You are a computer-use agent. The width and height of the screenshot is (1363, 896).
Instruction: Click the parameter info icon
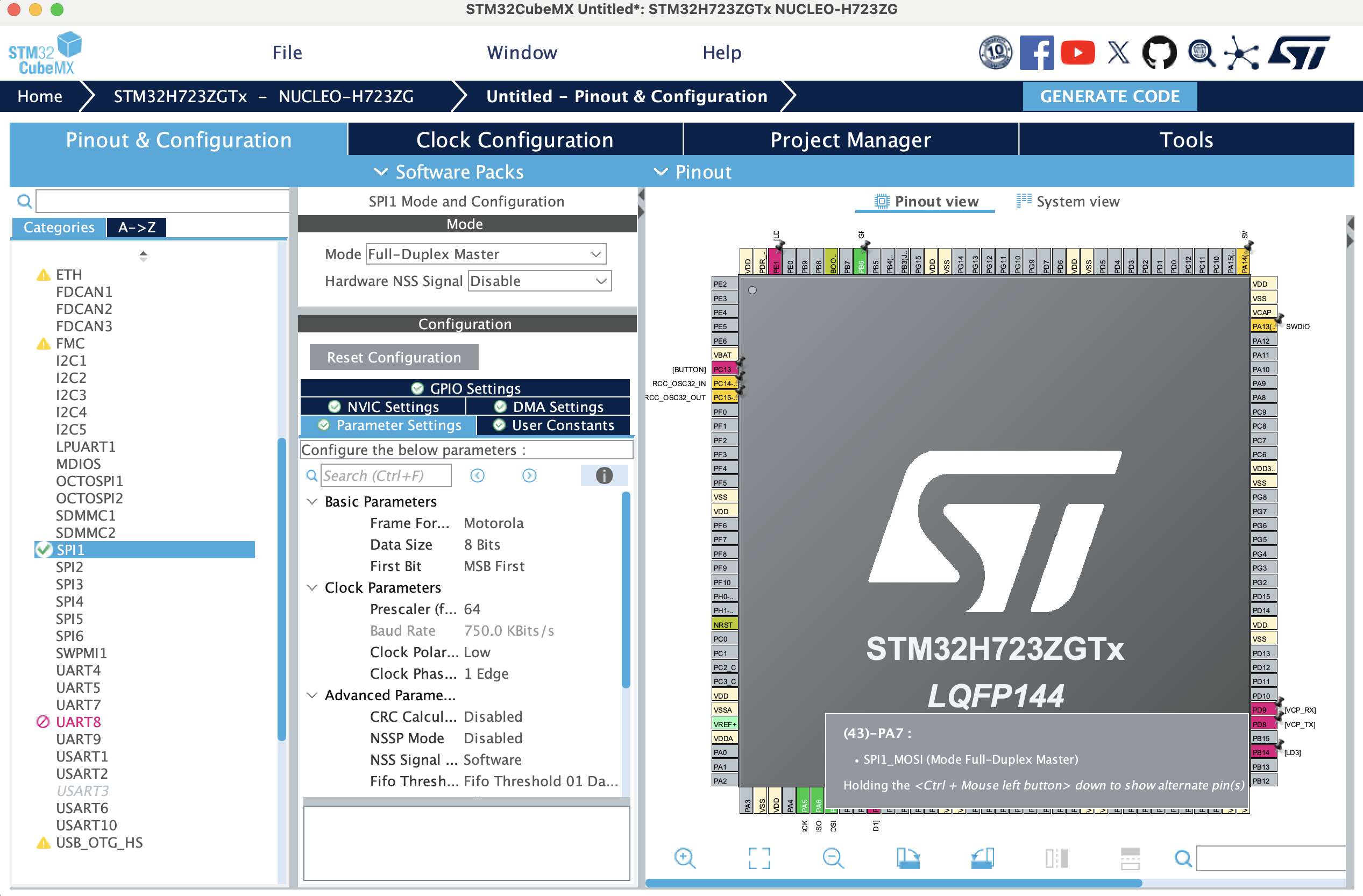[x=604, y=475]
